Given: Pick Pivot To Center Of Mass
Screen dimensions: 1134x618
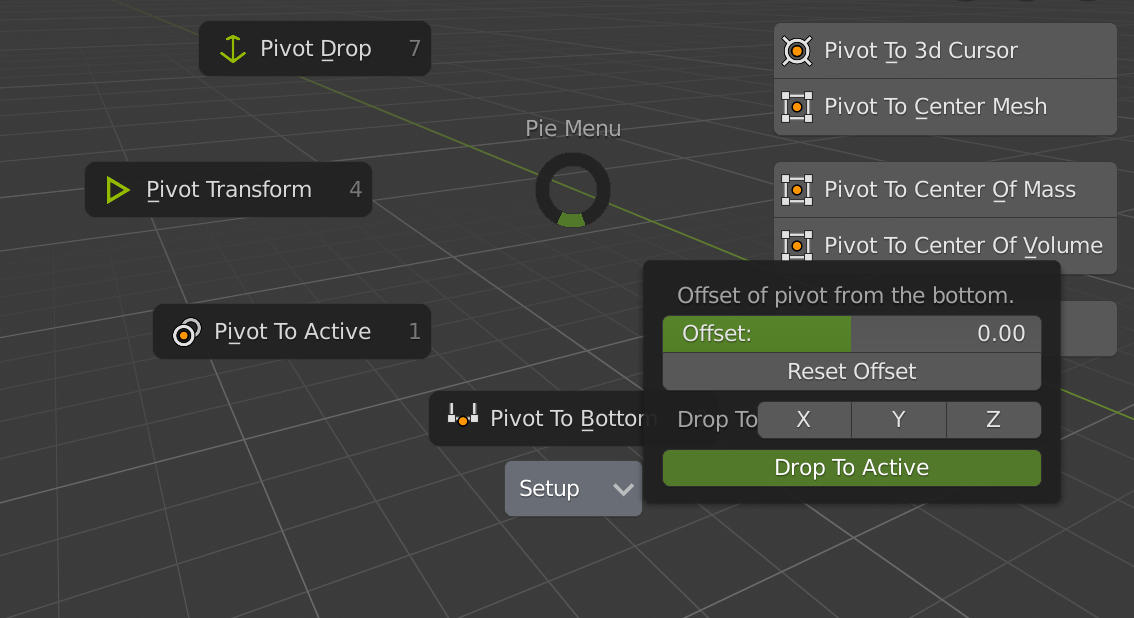Looking at the screenshot, I should point(945,189).
